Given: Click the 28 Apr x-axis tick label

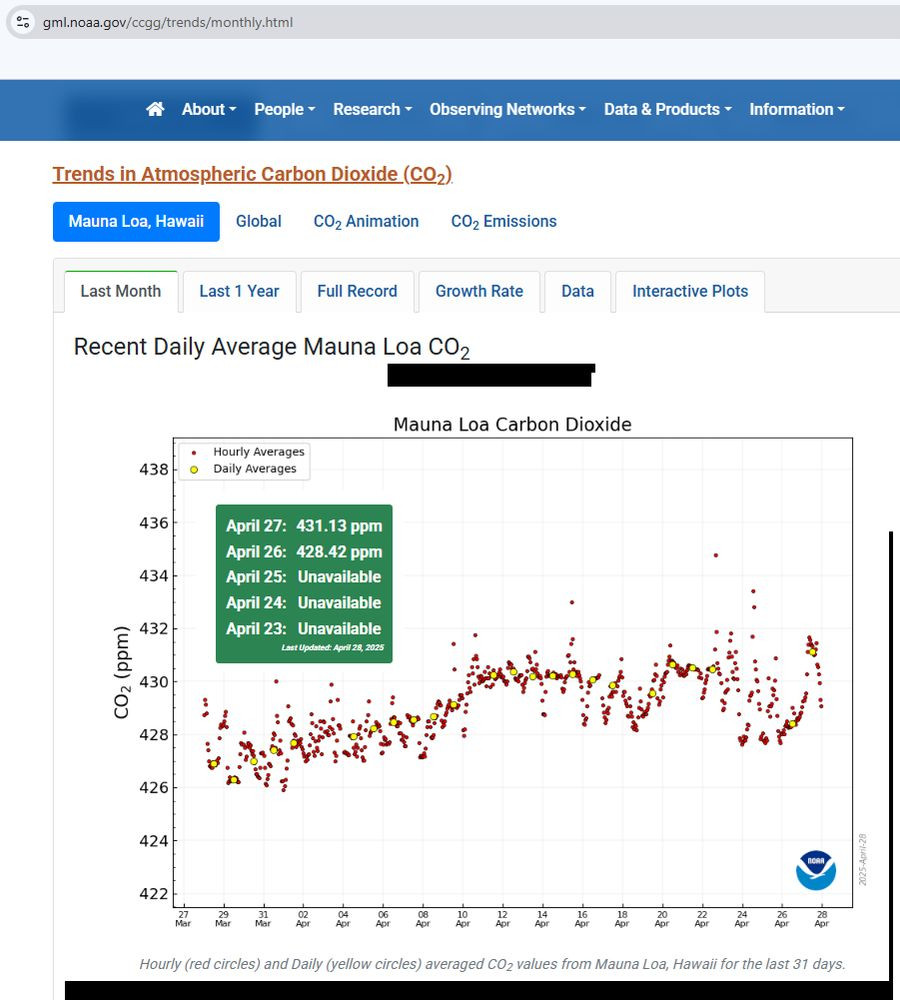Looking at the screenshot, I should (x=822, y=919).
